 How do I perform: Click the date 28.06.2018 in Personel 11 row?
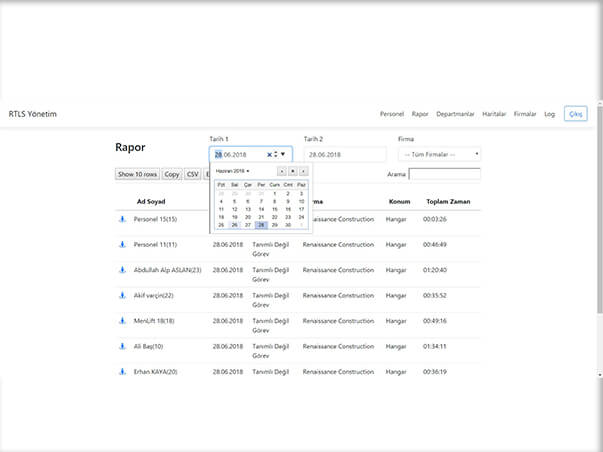coord(228,245)
